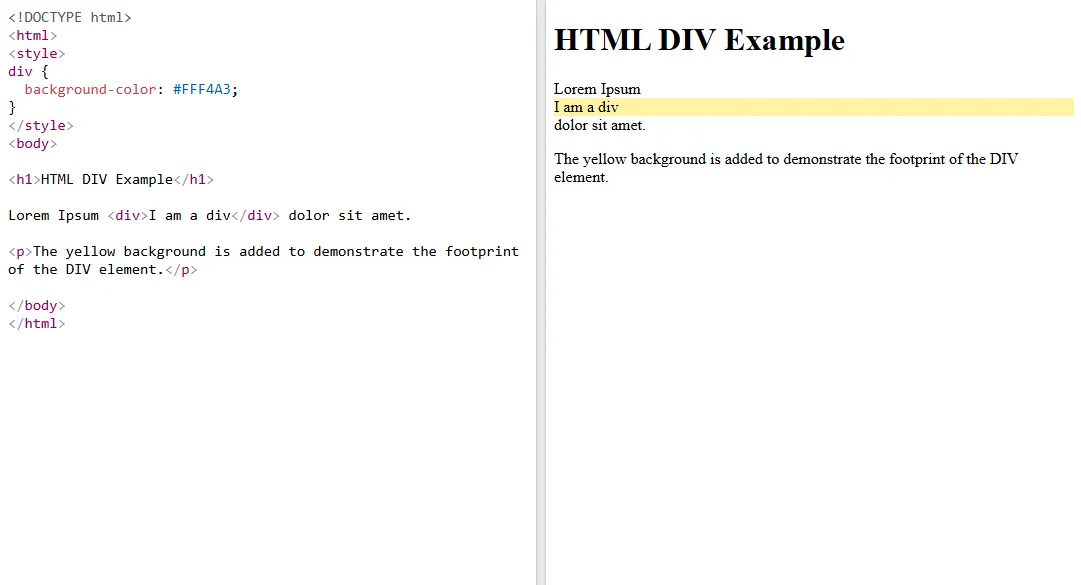Click the vertical divider between code and preview
This screenshot has height=585, width=1081.
pos(540,292)
